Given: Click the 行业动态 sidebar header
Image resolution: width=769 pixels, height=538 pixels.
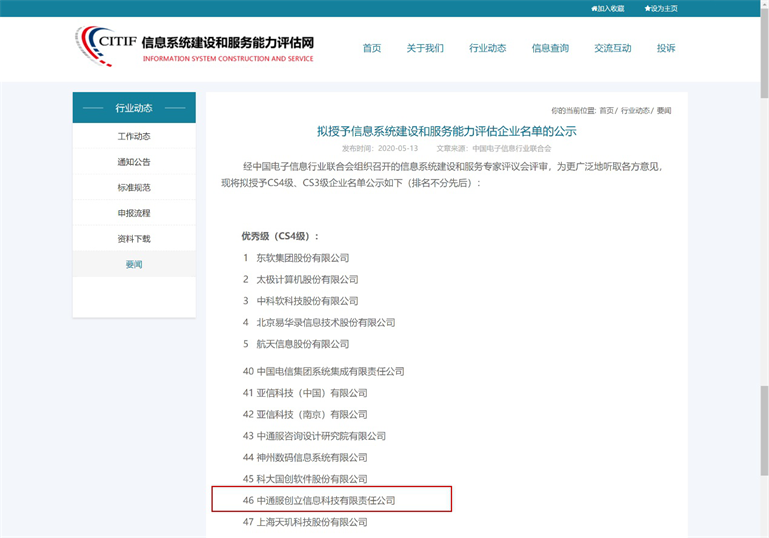Looking at the screenshot, I should [134, 107].
